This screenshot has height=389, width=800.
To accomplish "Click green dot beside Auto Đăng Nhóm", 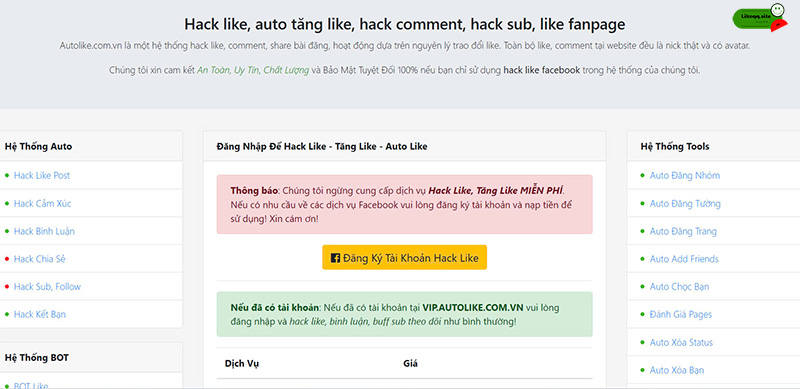I will coord(642,176).
